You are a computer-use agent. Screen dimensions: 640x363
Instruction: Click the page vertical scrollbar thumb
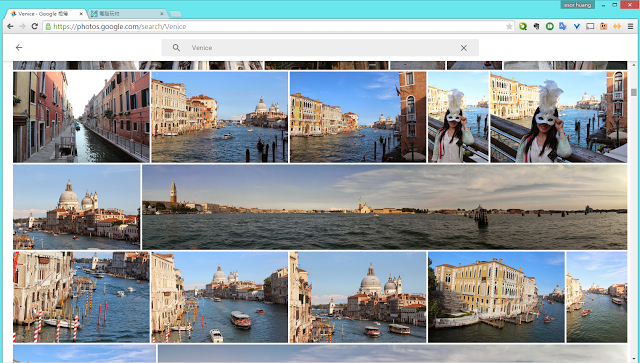tap(633, 93)
